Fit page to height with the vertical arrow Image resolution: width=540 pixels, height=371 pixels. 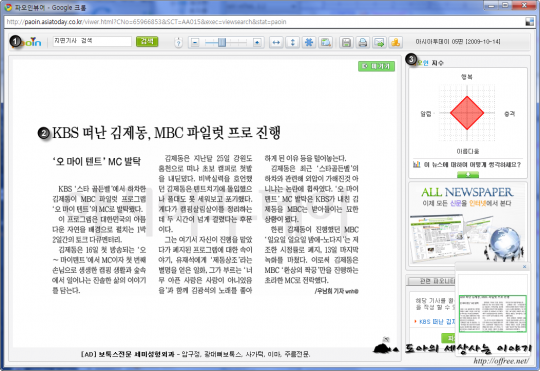pyautogui.click(x=292, y=42)
